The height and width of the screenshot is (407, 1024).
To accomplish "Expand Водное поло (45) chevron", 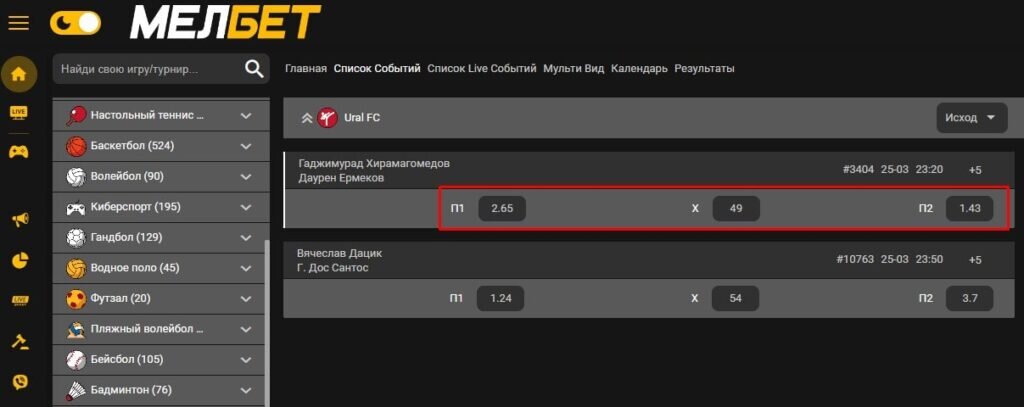I will pyautogui.click(x=246, y=268).
